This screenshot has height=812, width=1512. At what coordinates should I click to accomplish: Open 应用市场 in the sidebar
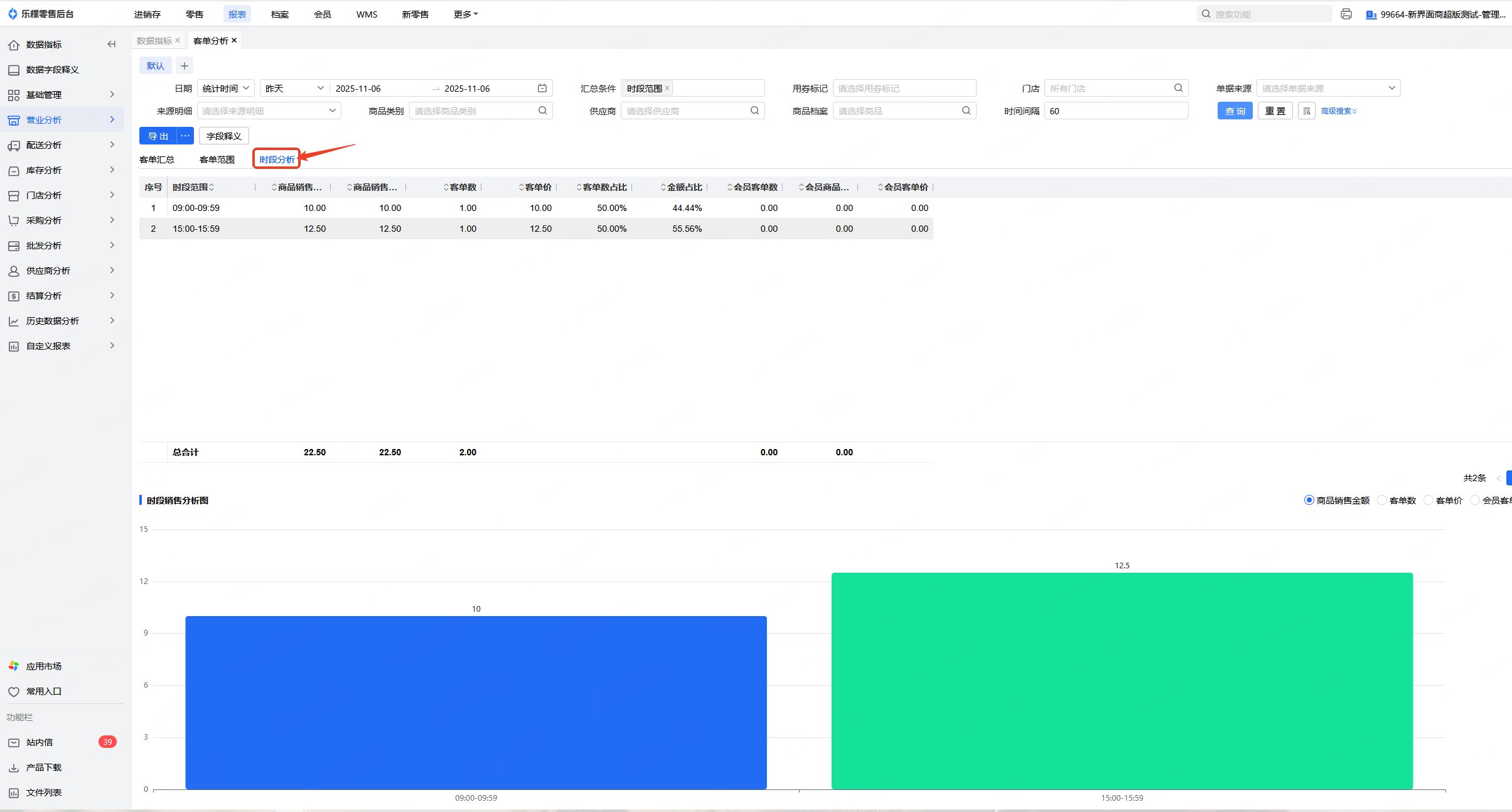[43, 666]
